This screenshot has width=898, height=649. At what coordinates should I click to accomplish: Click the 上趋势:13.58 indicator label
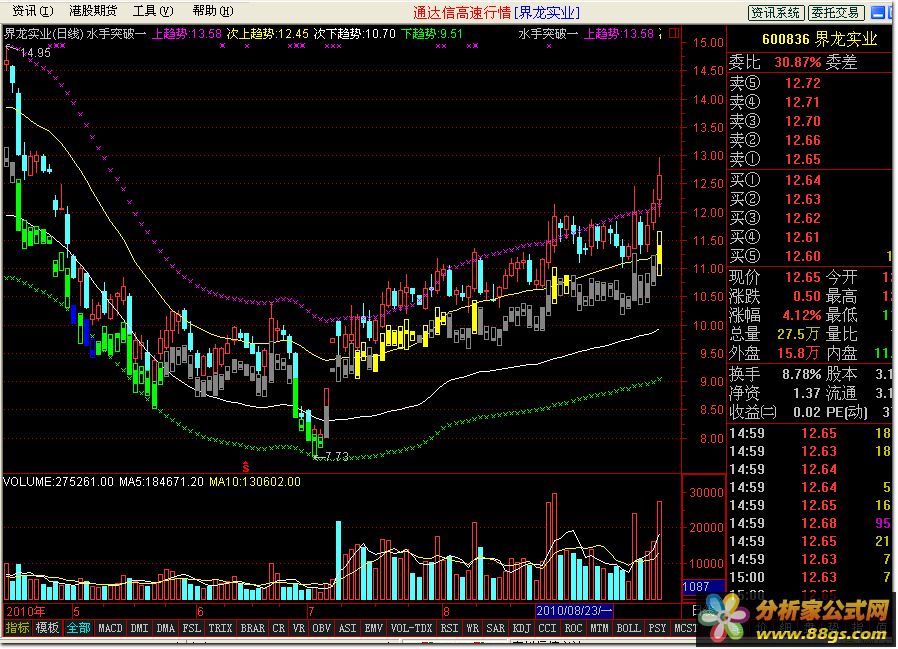(x=187, y=34)
